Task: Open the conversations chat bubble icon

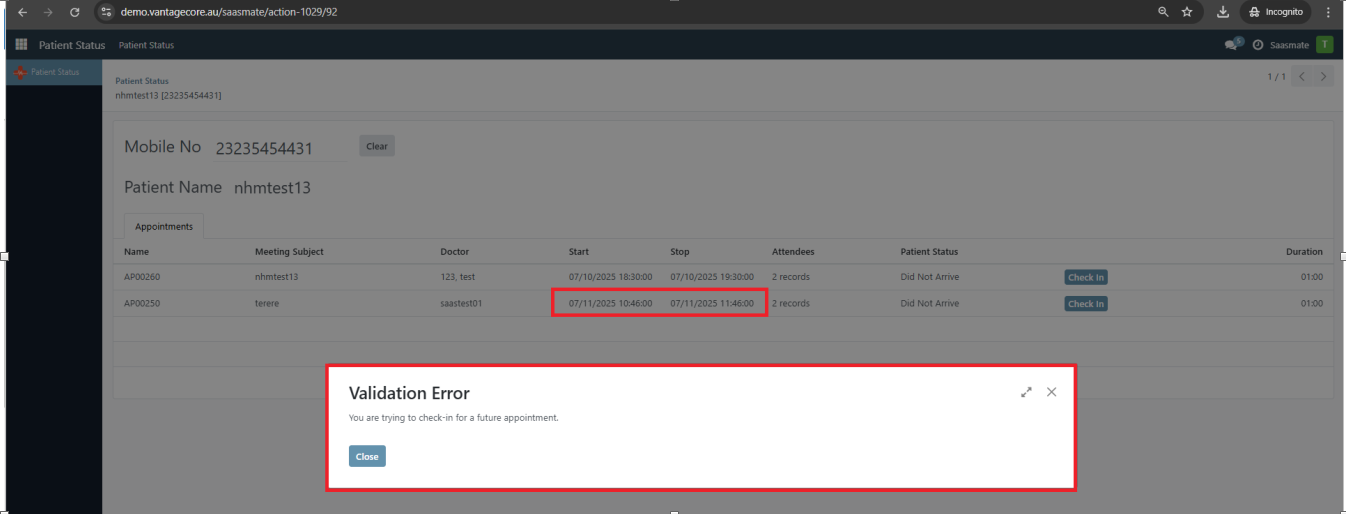Action: pyautogui.click(x=1232, y=45)
